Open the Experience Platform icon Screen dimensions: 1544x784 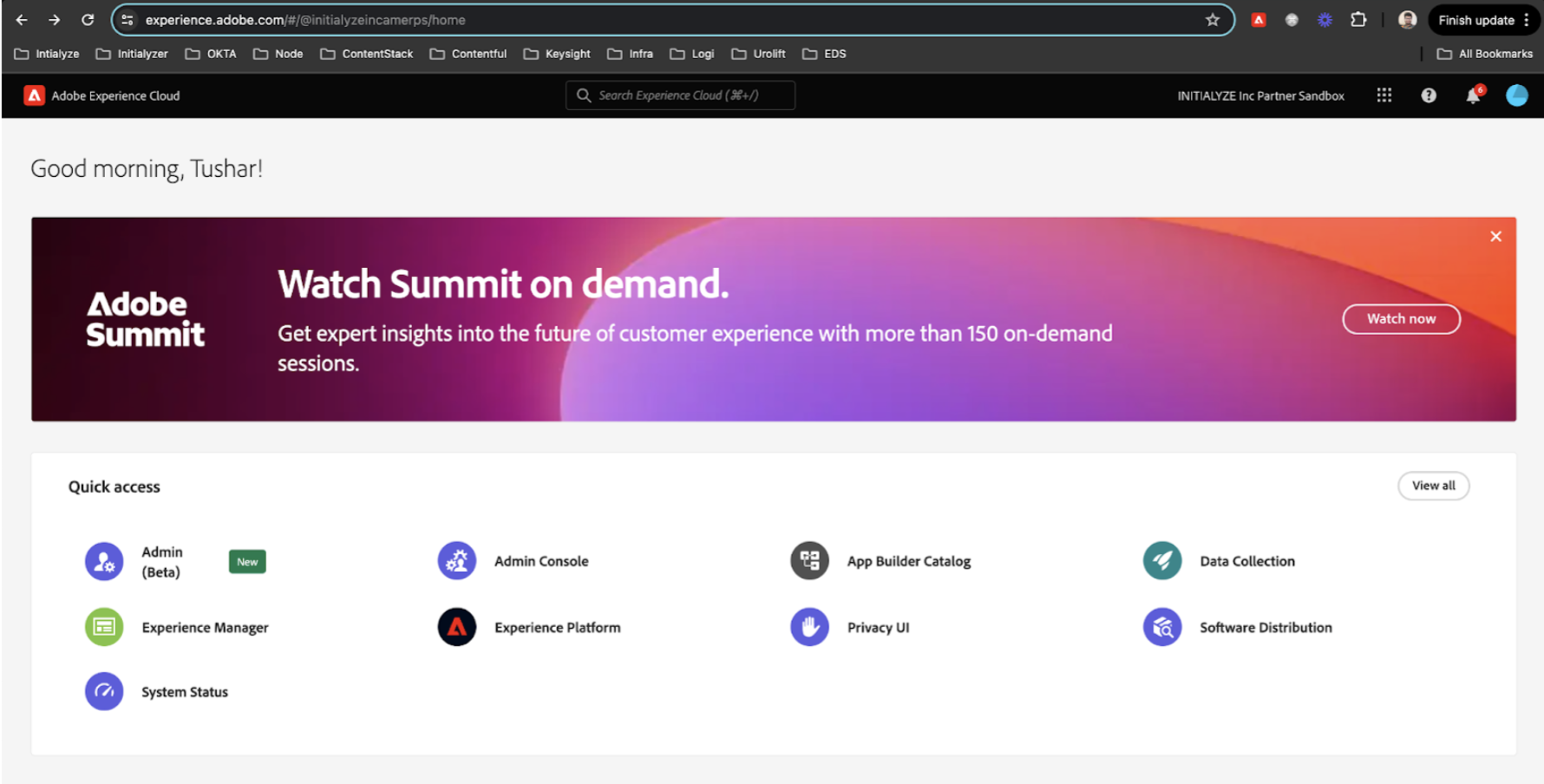click(457, 627)
